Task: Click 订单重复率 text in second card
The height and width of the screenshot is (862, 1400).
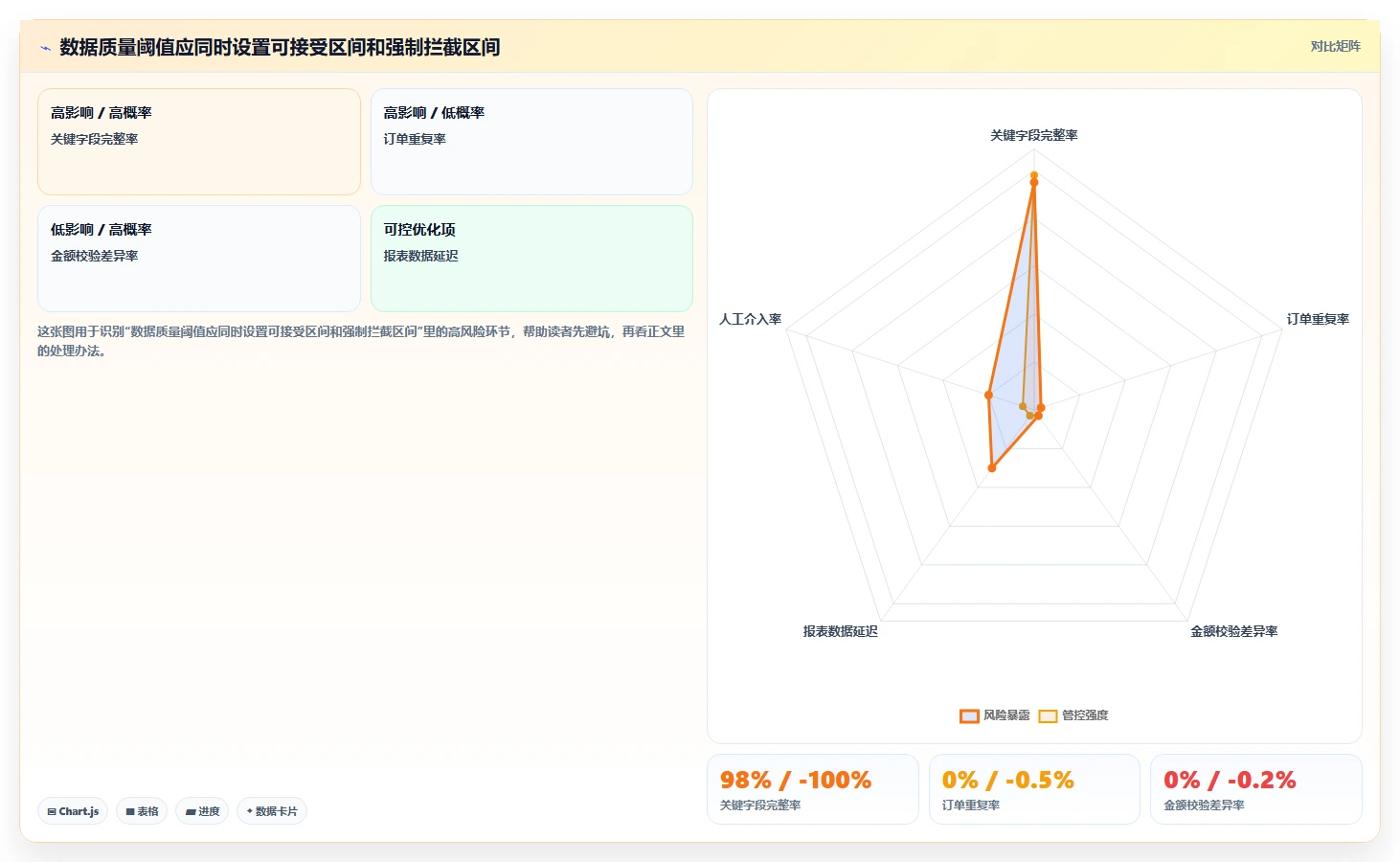Action: pyautogui.click(x=415, y=139)
